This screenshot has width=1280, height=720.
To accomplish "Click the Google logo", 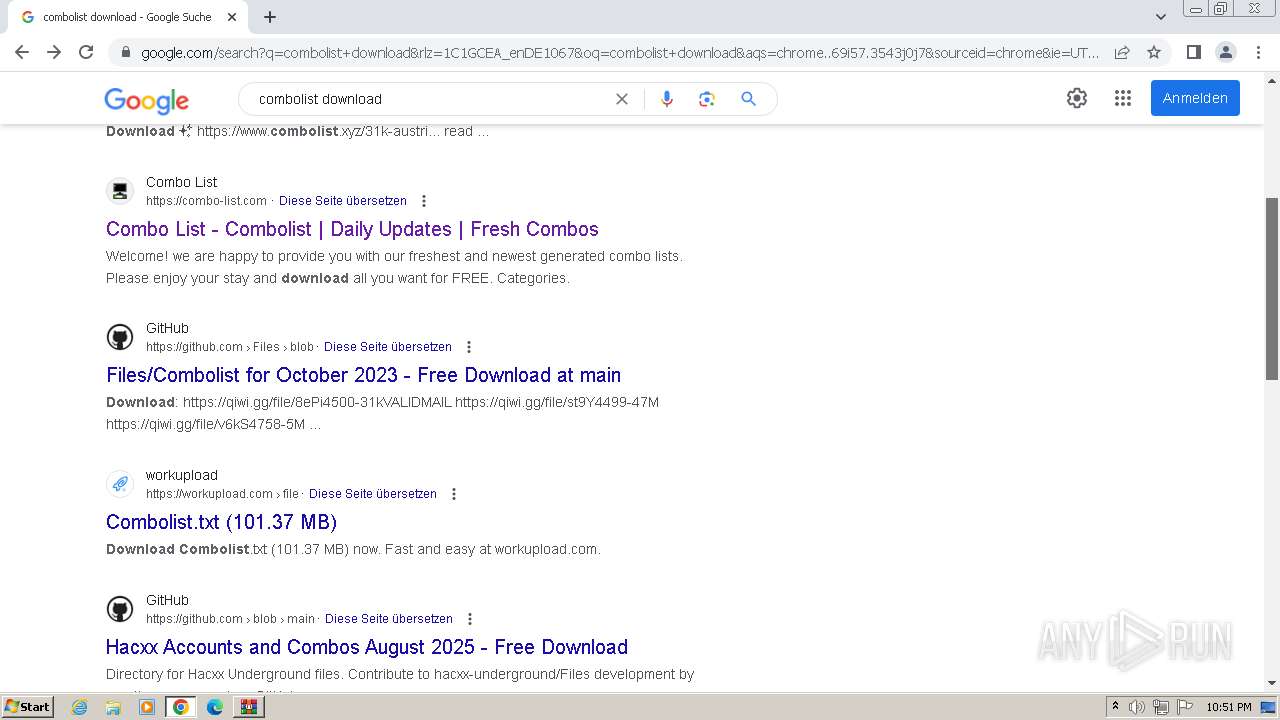I will pos(146,100).
